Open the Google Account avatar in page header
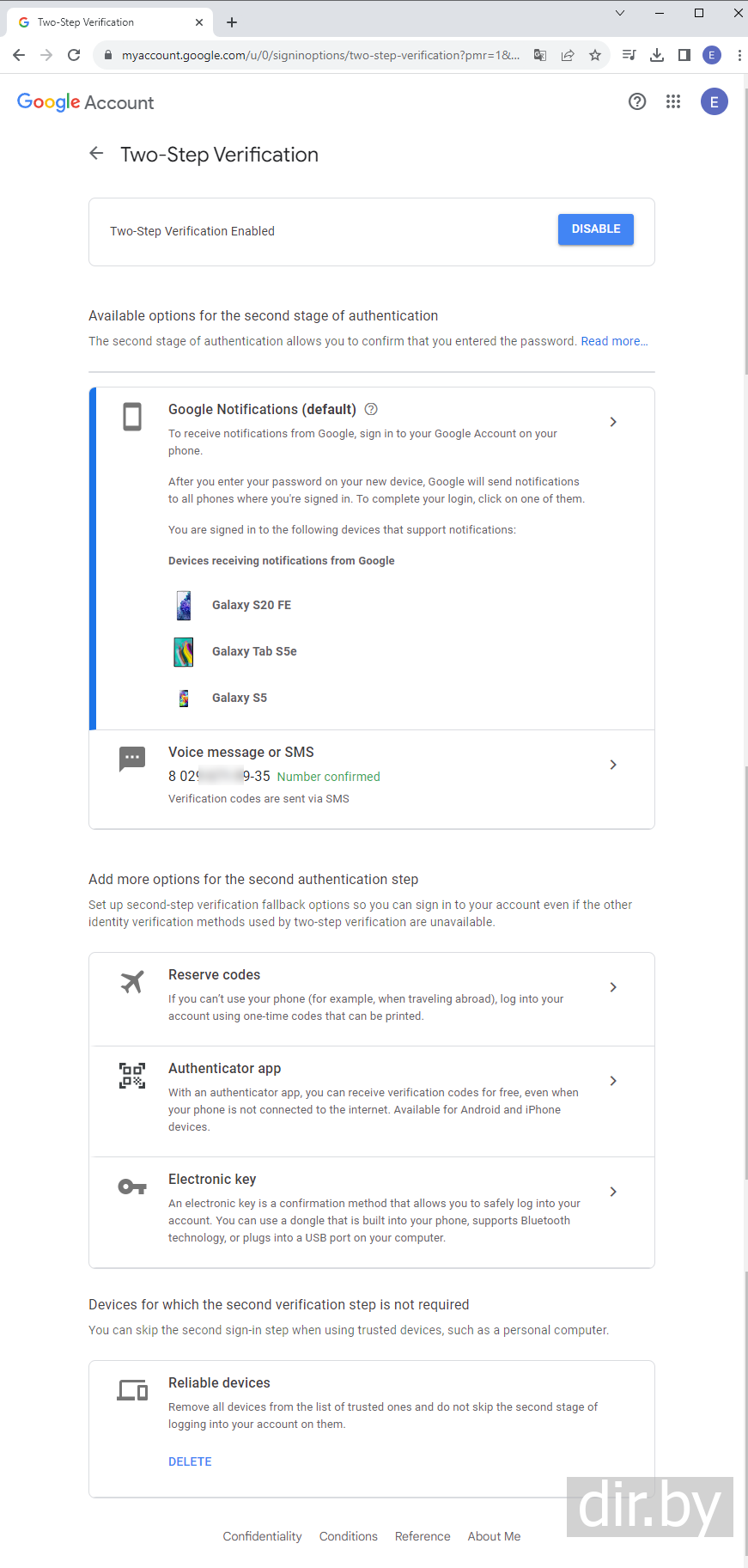Image resolution: width=748 pixels, height=1568 pixels. [x=714, y=102]
